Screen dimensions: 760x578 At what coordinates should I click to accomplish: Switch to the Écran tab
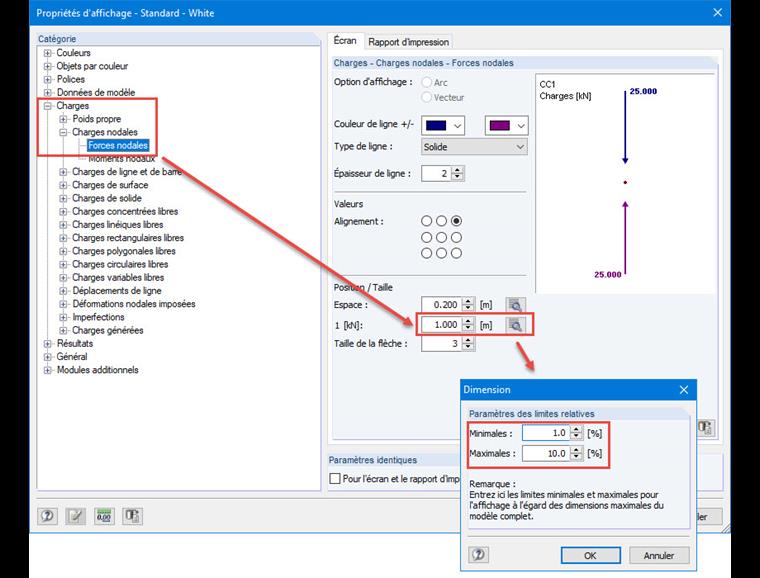click(x=345, y=41)
